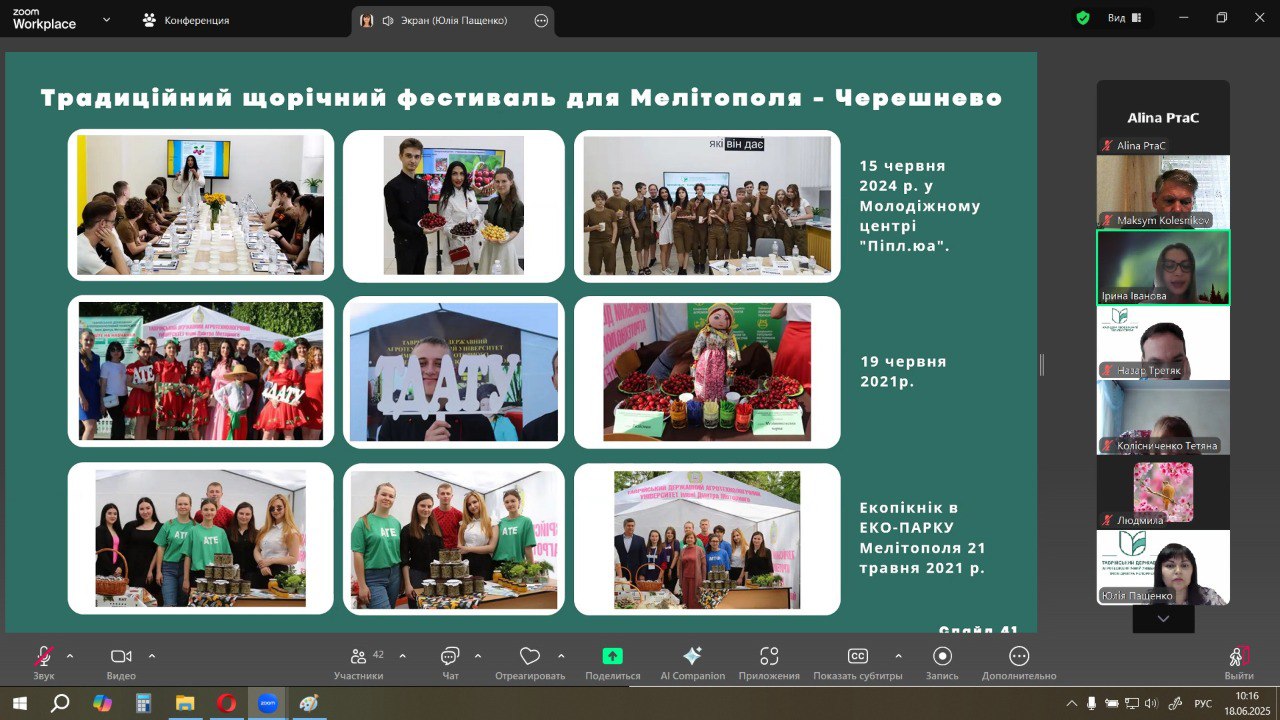Click Выйти to leave the meeting
Image resolution: width=1280 pixels, height=720 pixels.
pyautogui.click(x=1239, y=663)
